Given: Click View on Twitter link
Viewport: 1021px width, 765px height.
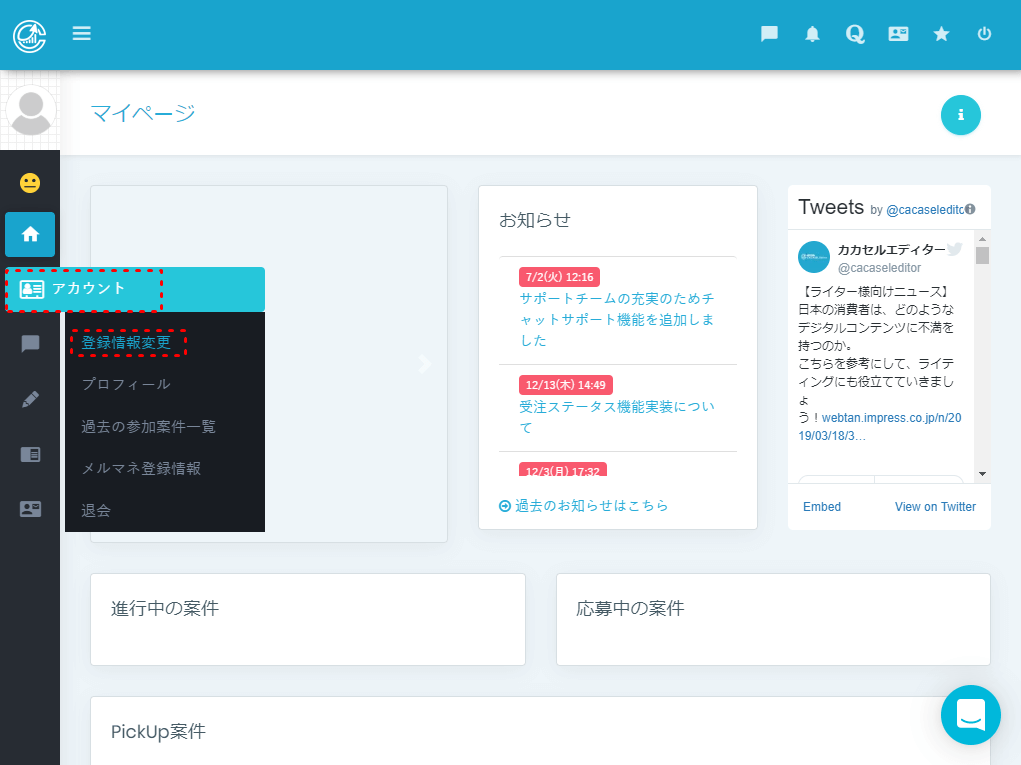Looking at the screenshot, I should click(x=935, y=507).
